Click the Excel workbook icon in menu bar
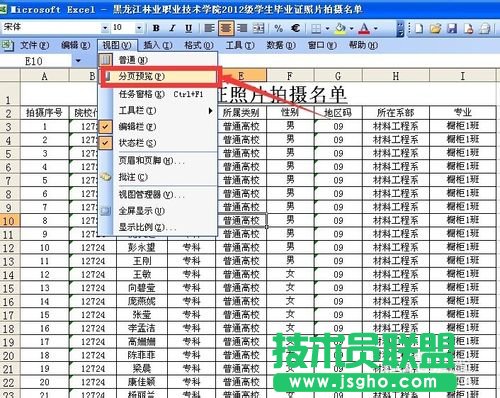The height and width of the screenshot is (398, 500). [x=7, y=45]
